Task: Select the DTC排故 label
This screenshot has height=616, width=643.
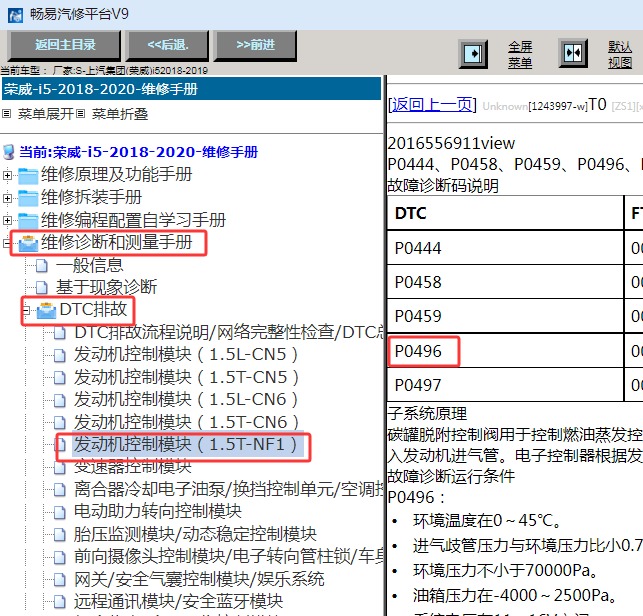Action: pyautogui.click(x=93, y=309)
